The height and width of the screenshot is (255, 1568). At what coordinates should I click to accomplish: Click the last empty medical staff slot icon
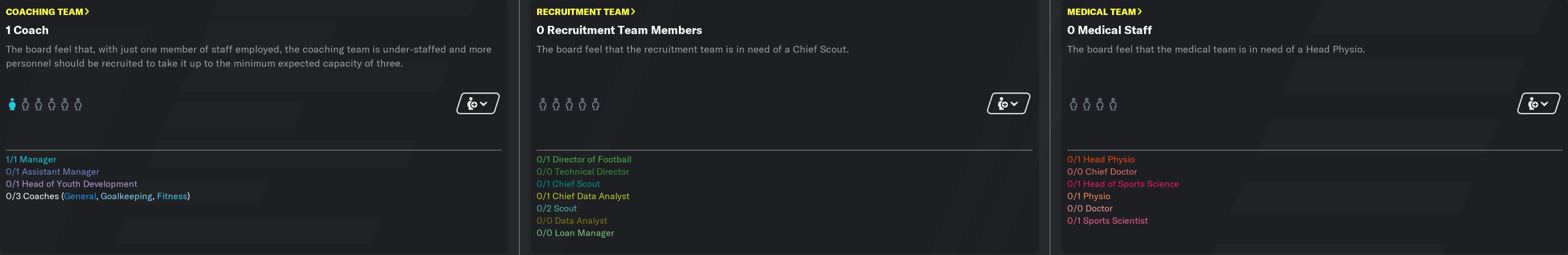[x=1113, y=104]
